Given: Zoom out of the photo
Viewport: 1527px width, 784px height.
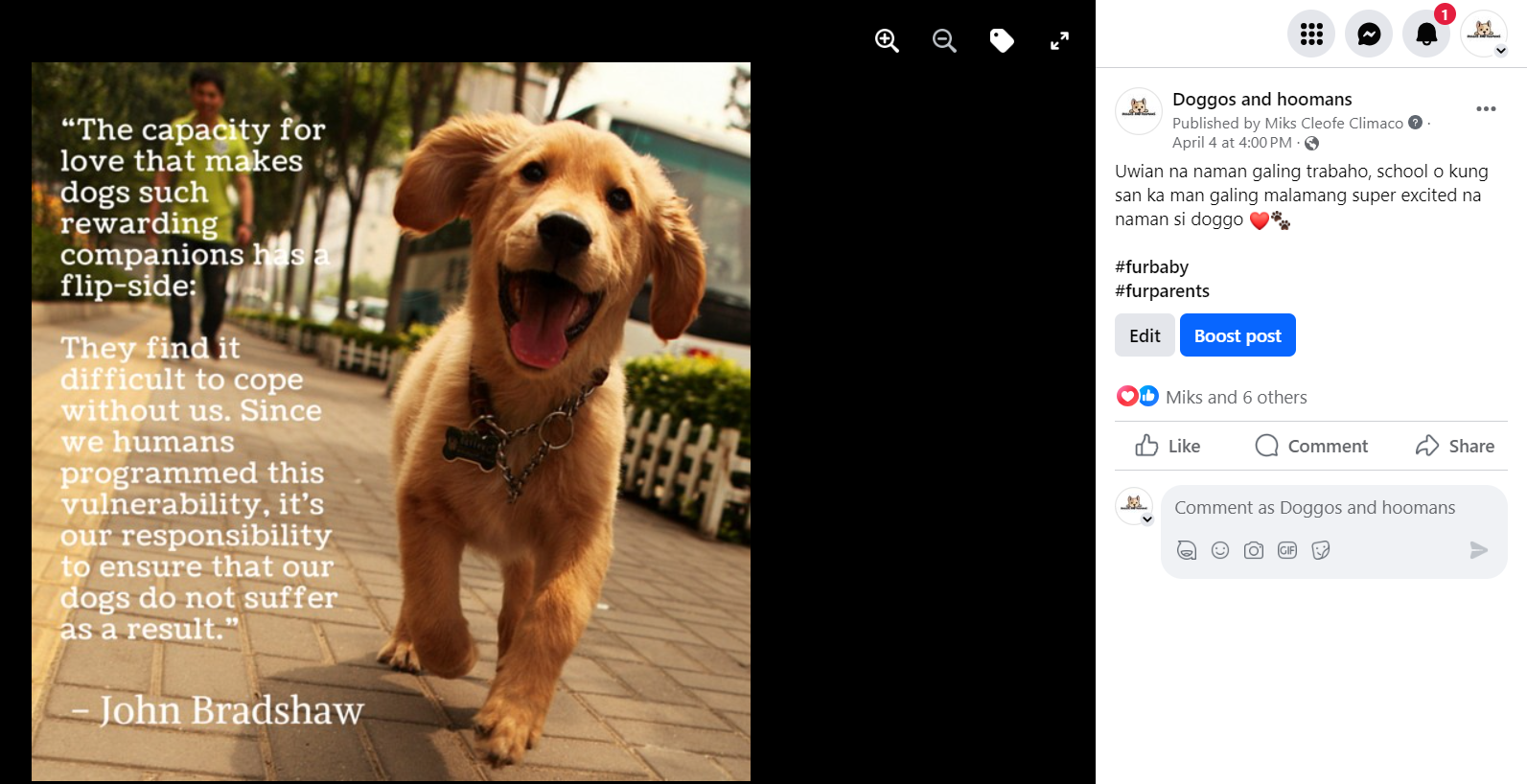Looking at the screenshot, I should tap(944, 40).
